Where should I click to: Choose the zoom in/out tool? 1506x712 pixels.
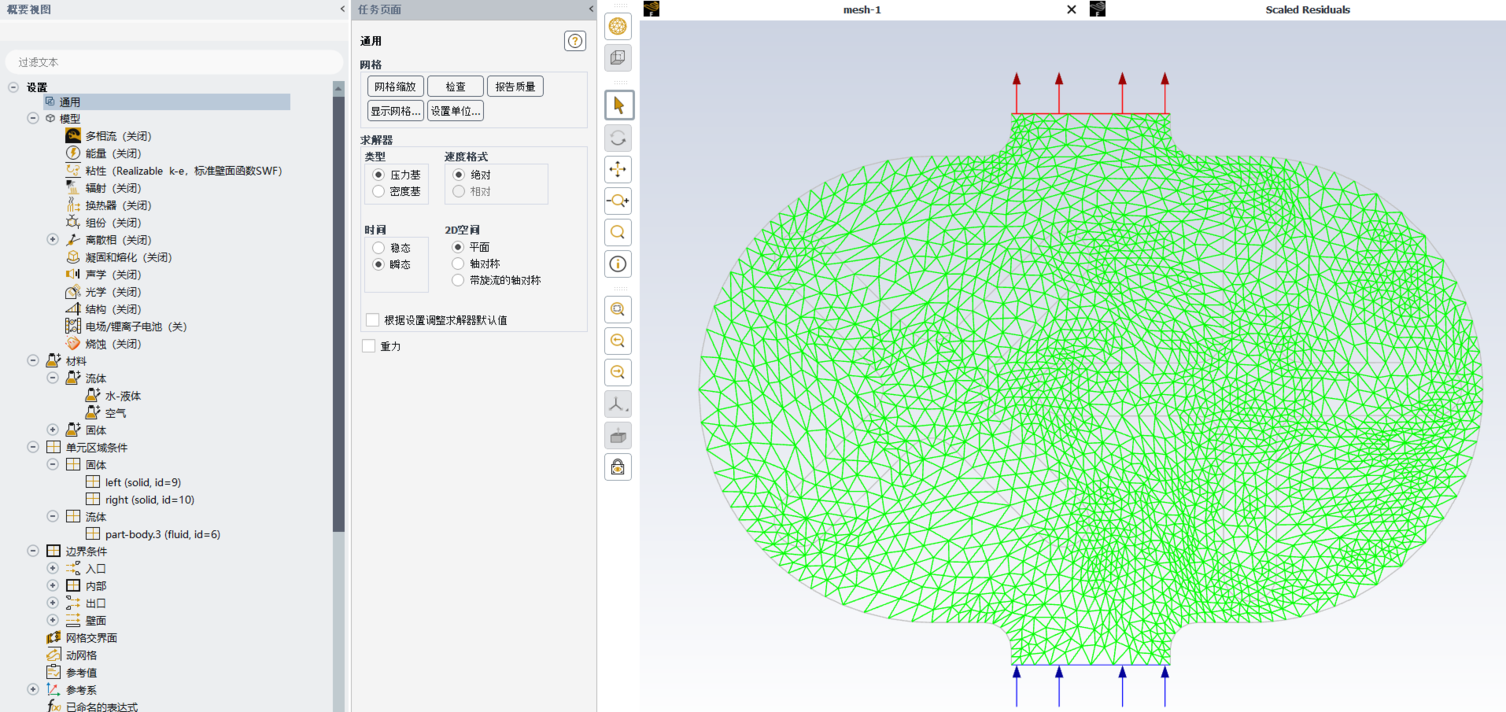pyautogui.click(x=618, y=201)
